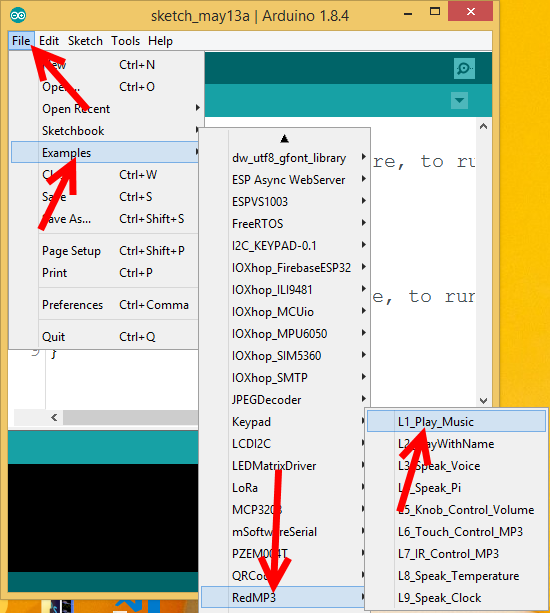Open the Help menu
Screen dimensions: 550x613
[x=160, y=41]
